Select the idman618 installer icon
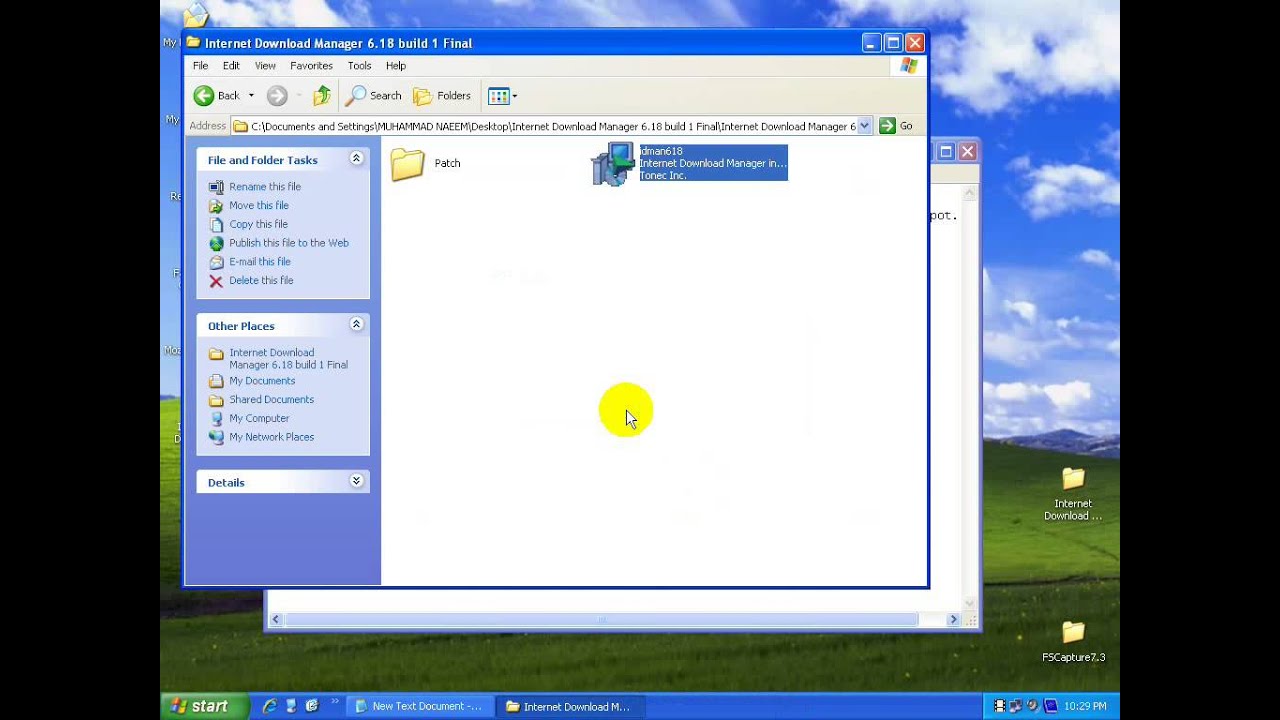The height and width of the screenshot is (720, 1280). pos(613,164)
